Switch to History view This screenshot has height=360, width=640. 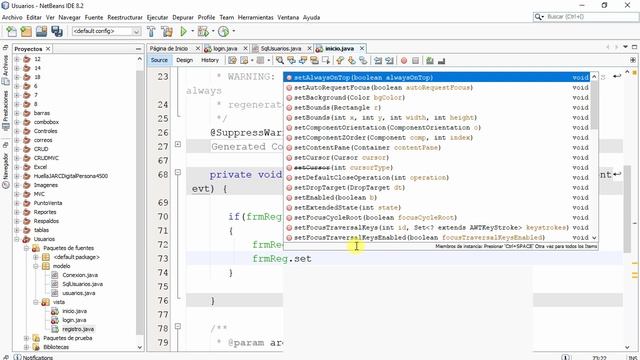(210, 60)
